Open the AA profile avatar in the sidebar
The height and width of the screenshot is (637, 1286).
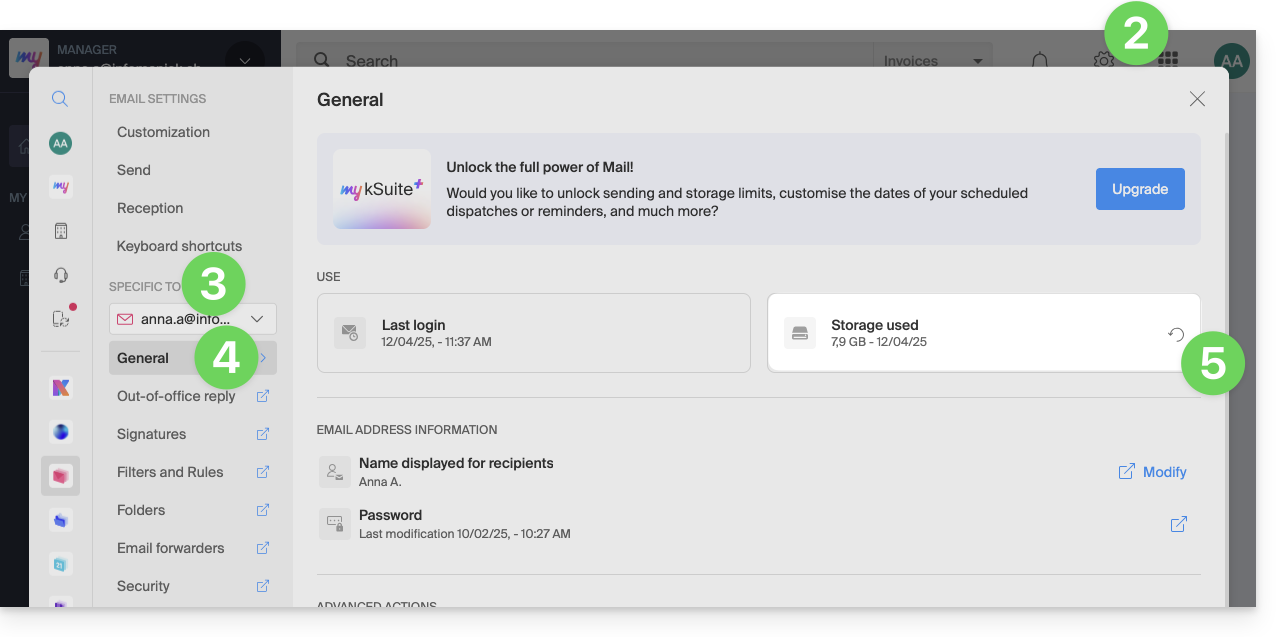click(60, 143)
